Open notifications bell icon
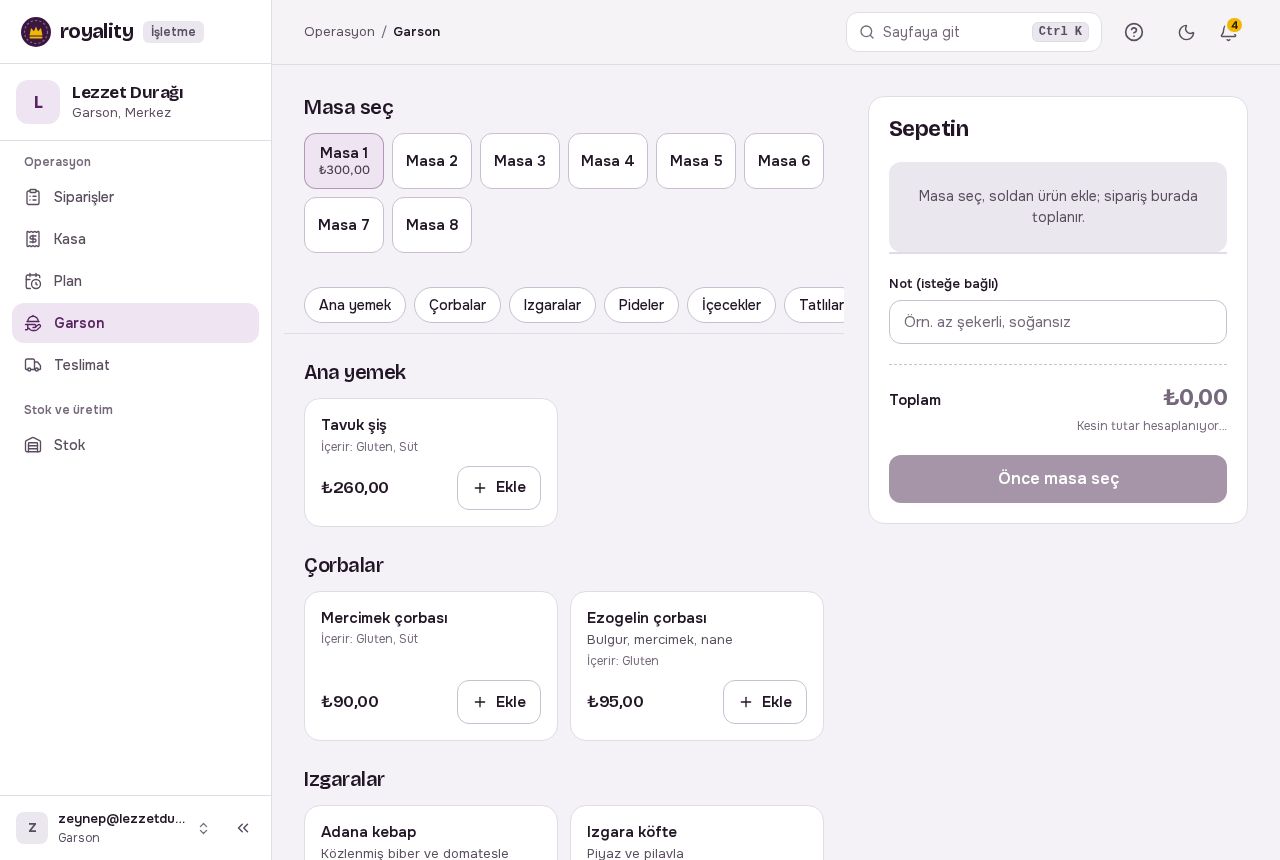The height and width of the screenshot is (860, 1280). 1229,32
